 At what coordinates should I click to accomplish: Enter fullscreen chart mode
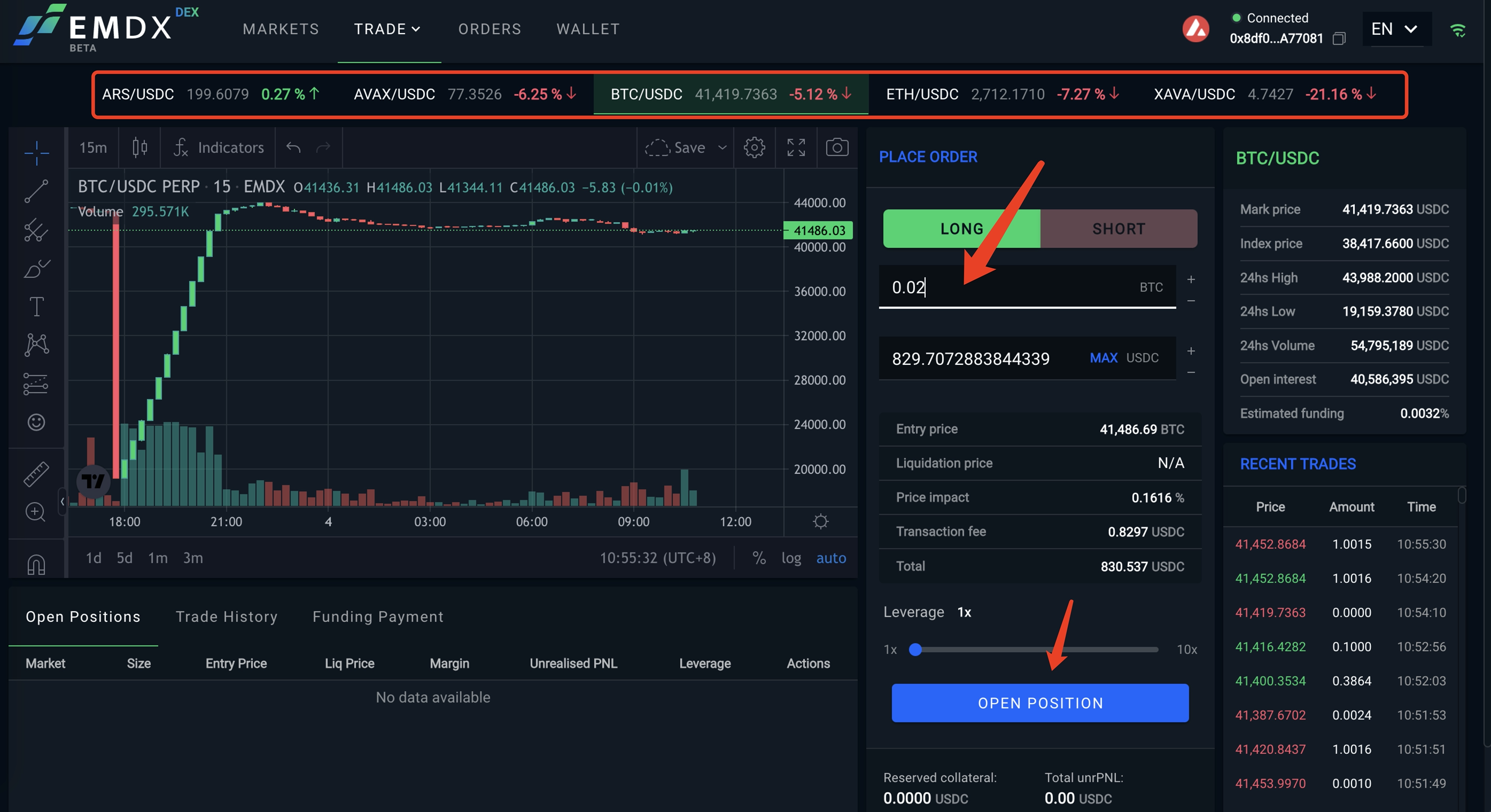pos(796,147)
